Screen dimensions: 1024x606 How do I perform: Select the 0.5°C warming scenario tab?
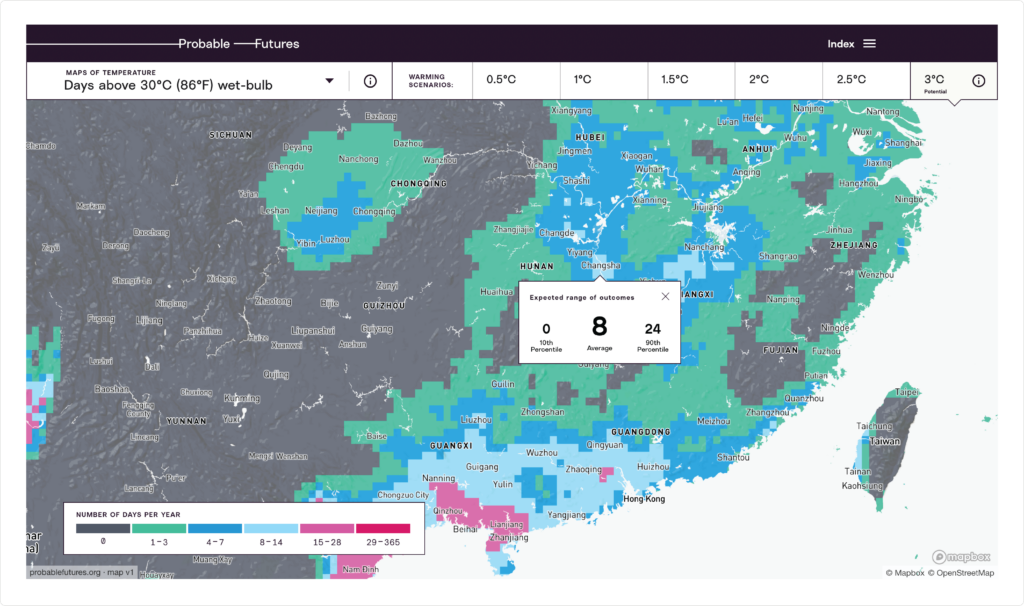[x=516, y=81]
